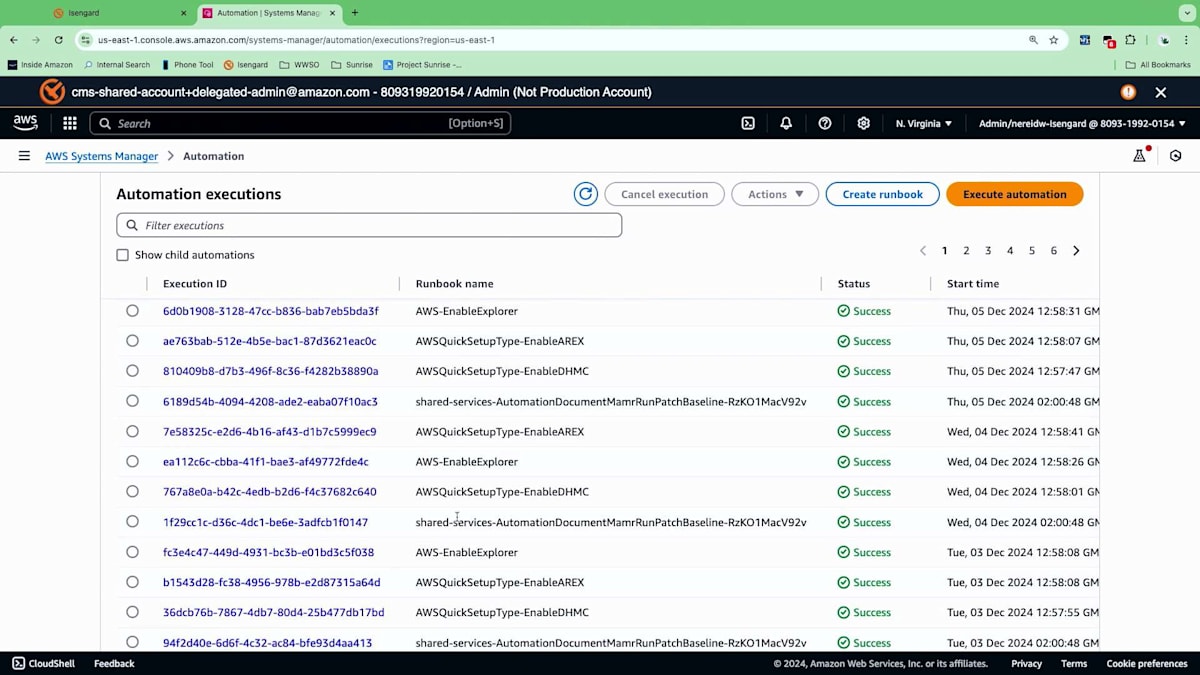Go to results page 4
The height and width of the screenshot is (675, 1200).
point(1010,251)
